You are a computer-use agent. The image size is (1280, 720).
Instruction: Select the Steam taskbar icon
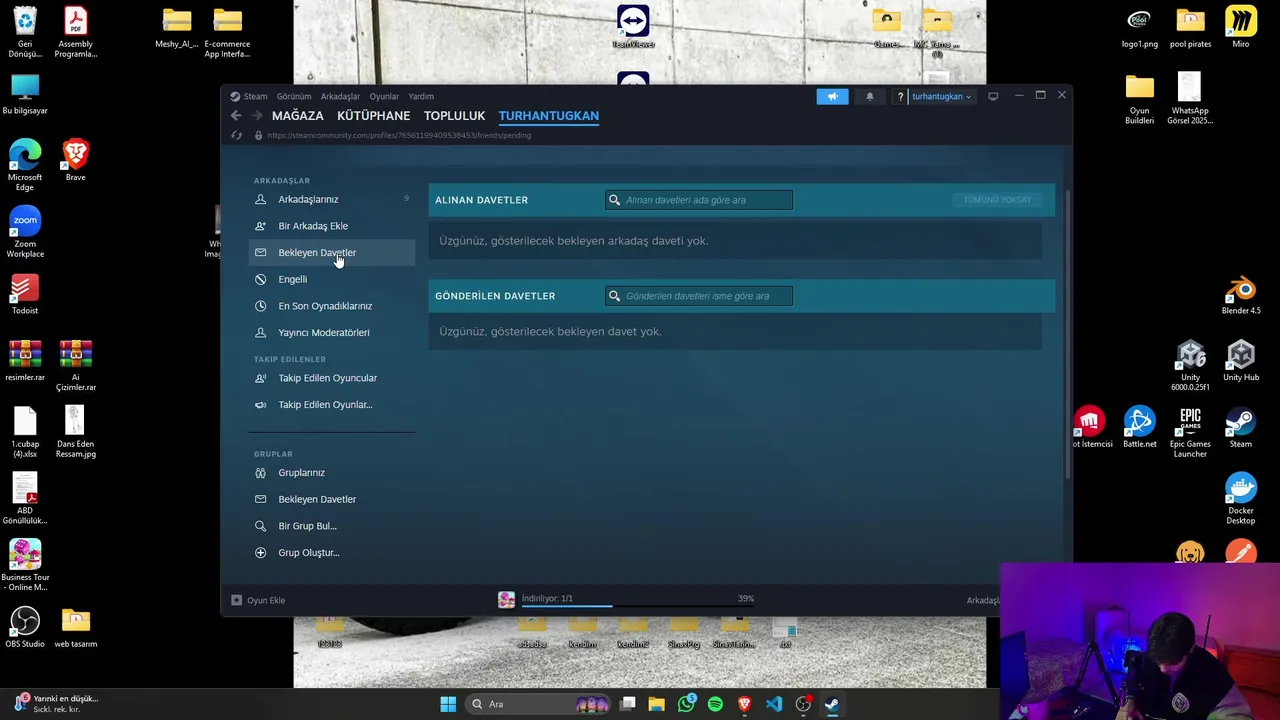pos(832,704)
